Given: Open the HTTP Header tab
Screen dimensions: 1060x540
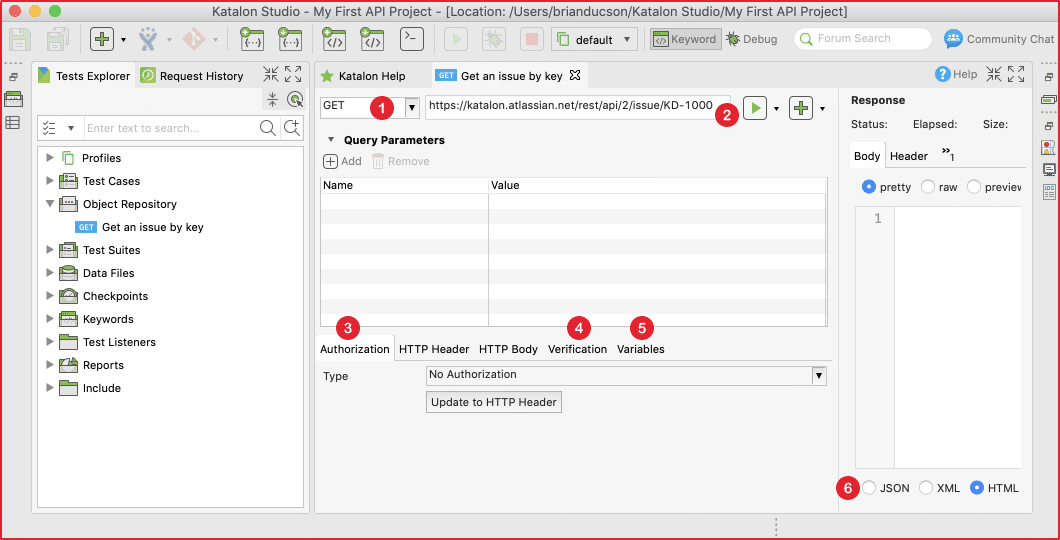Looking at the screenshot, I should click(x=434, y=349).
